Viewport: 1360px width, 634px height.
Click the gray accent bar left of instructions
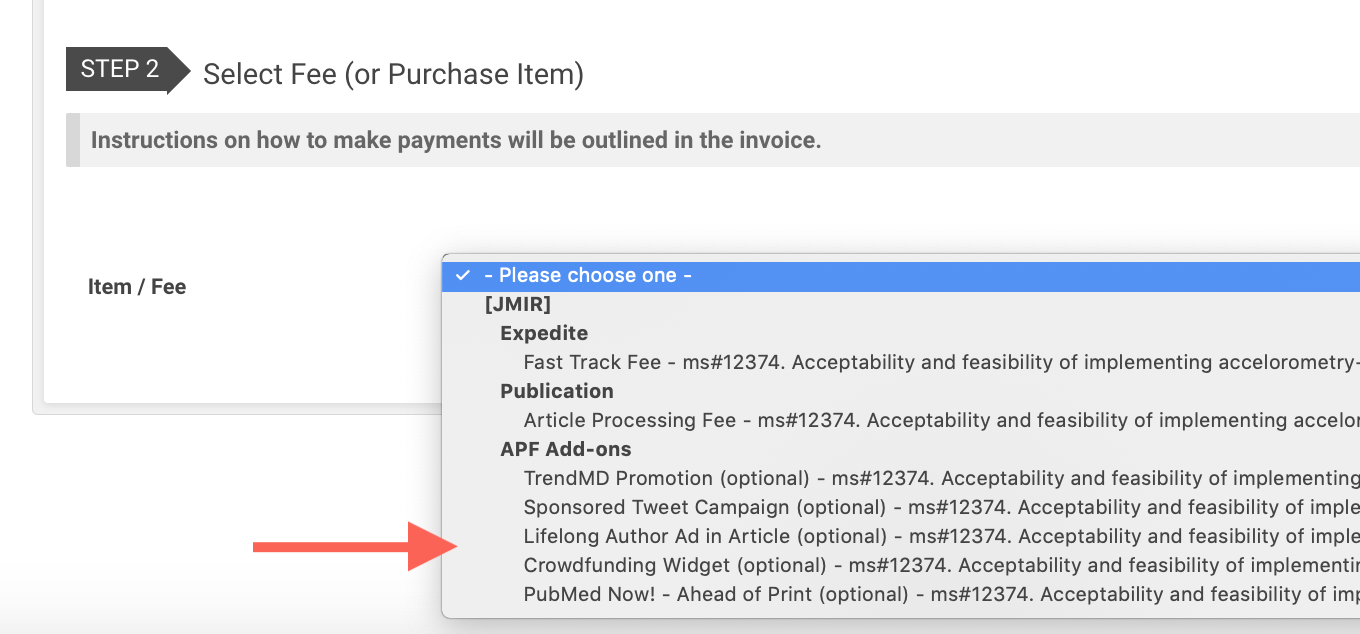72,140
